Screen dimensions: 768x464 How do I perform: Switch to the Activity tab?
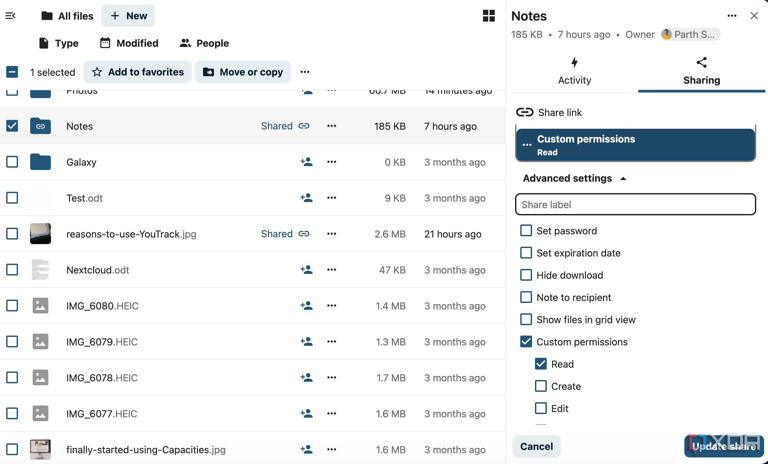[575, 72]
